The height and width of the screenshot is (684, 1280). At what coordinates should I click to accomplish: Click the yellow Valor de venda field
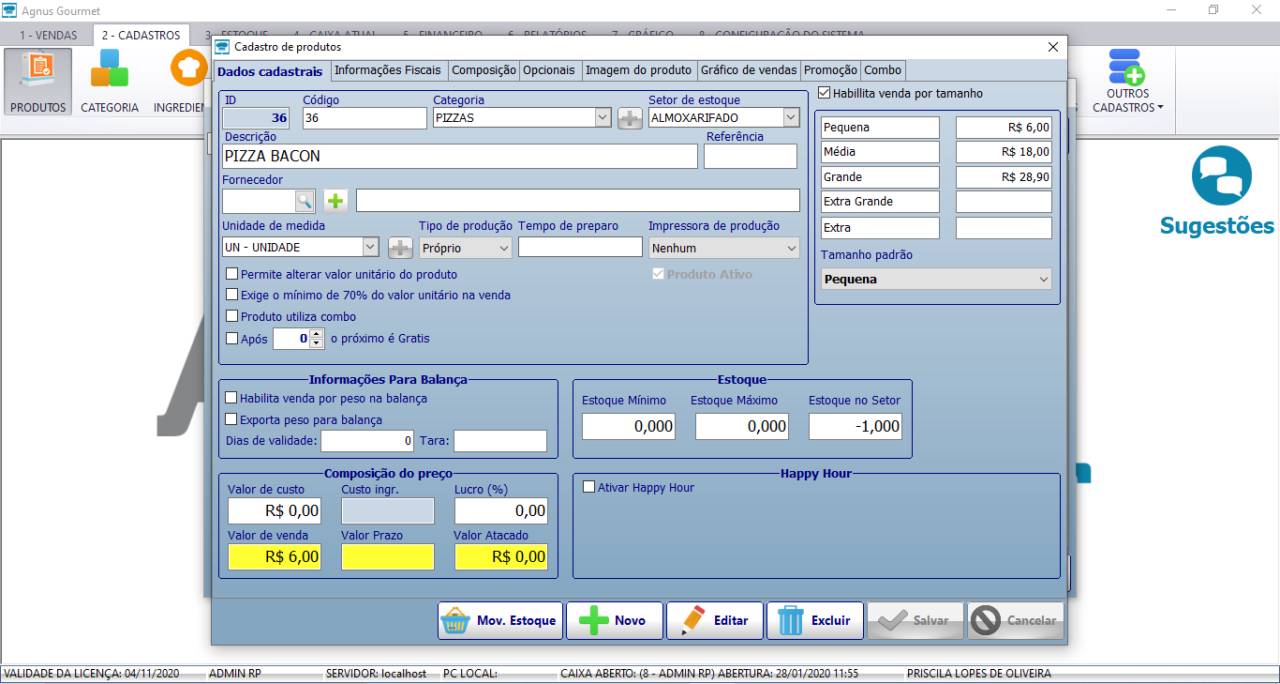coord(274,557)
